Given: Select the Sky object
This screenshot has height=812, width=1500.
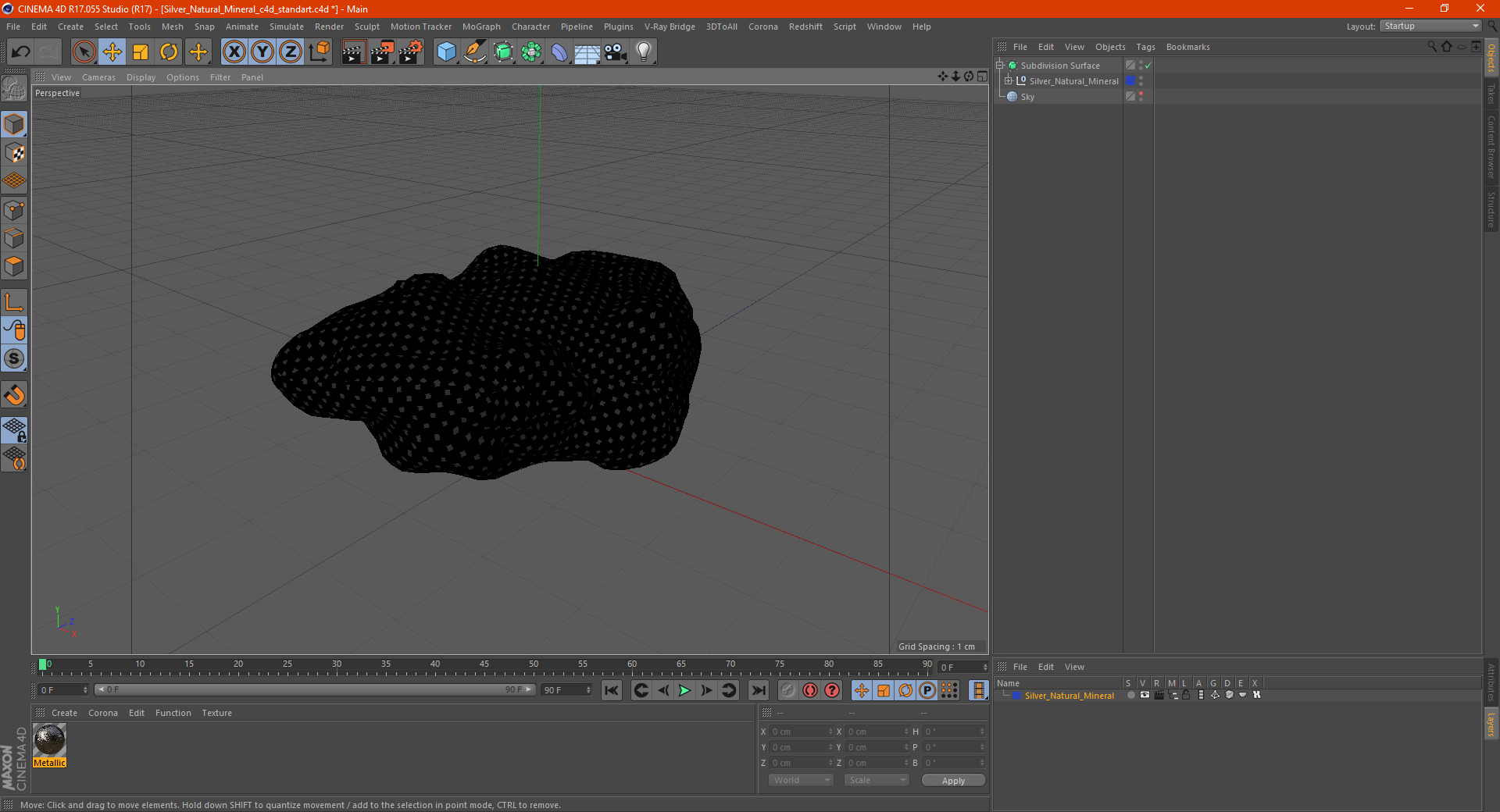Looking at the screenshot, I should tap(1027, 97).
